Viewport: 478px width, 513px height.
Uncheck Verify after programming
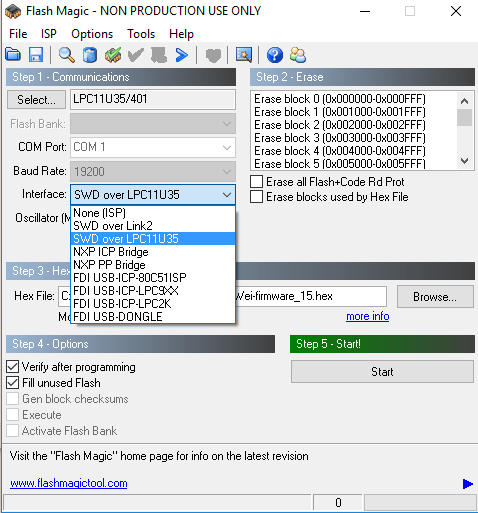[12, 367]
